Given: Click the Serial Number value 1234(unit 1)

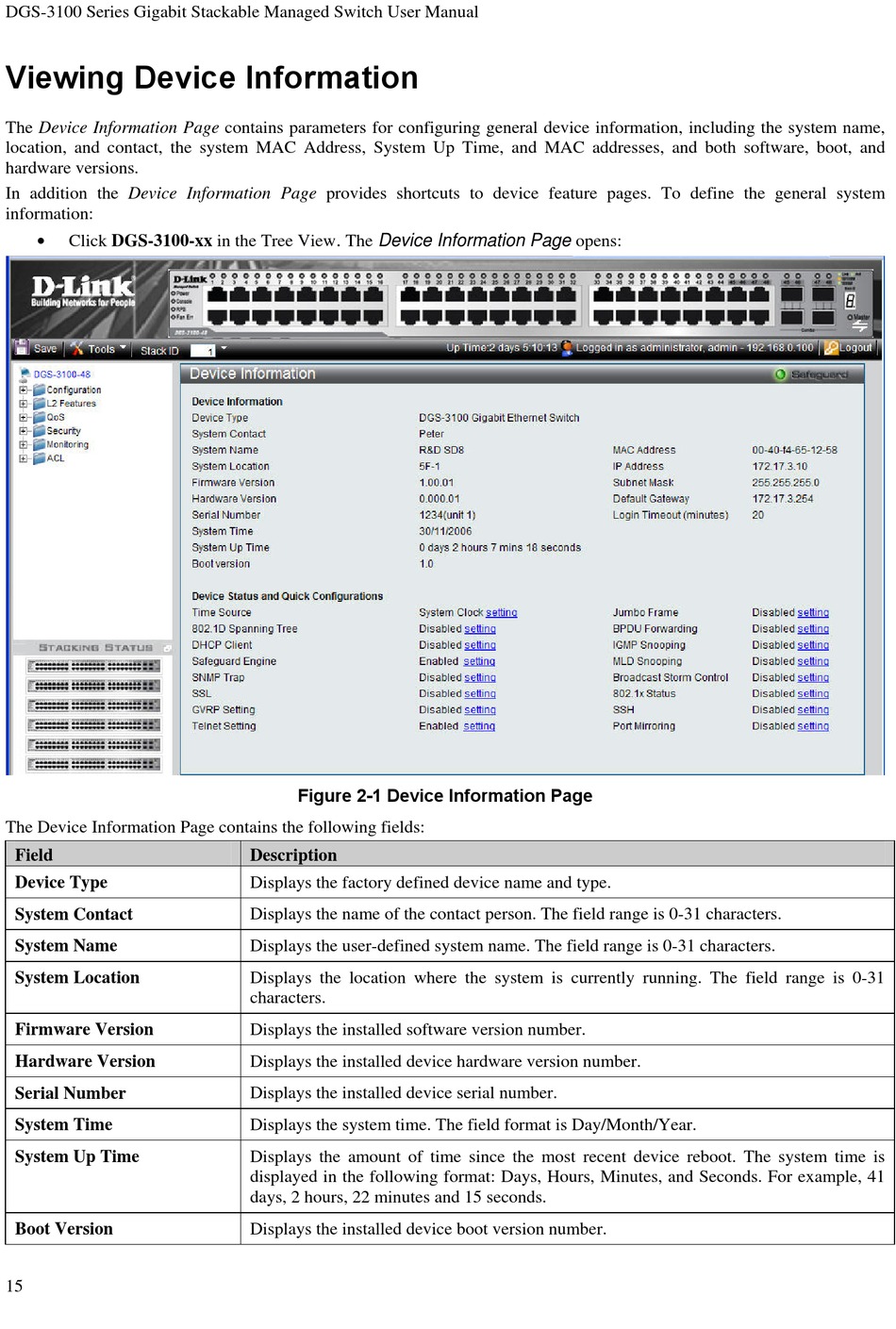Looking at the screenshot, I should coord(447,515).
